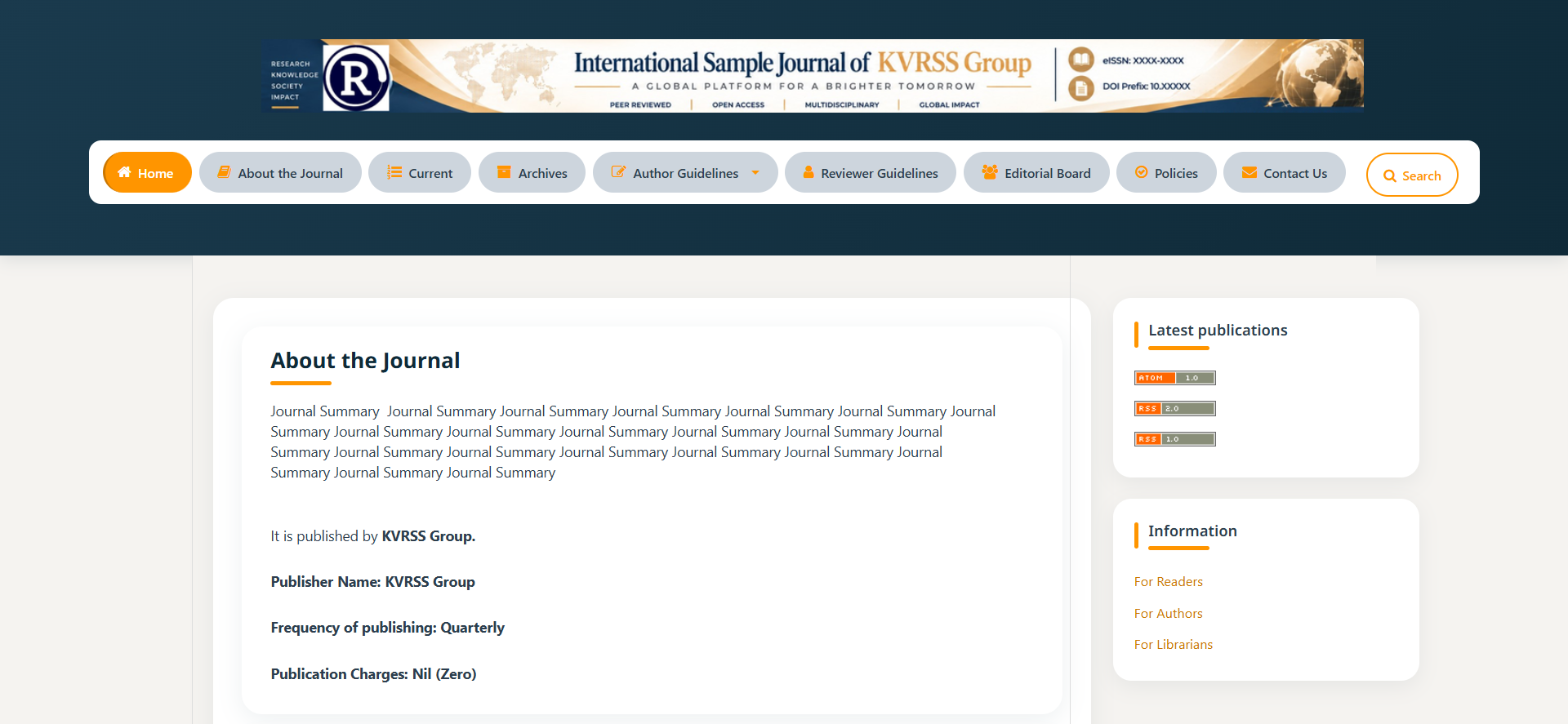Select the Policies menu item
Screen dimensions: 1568x724
coord(1166,172)
